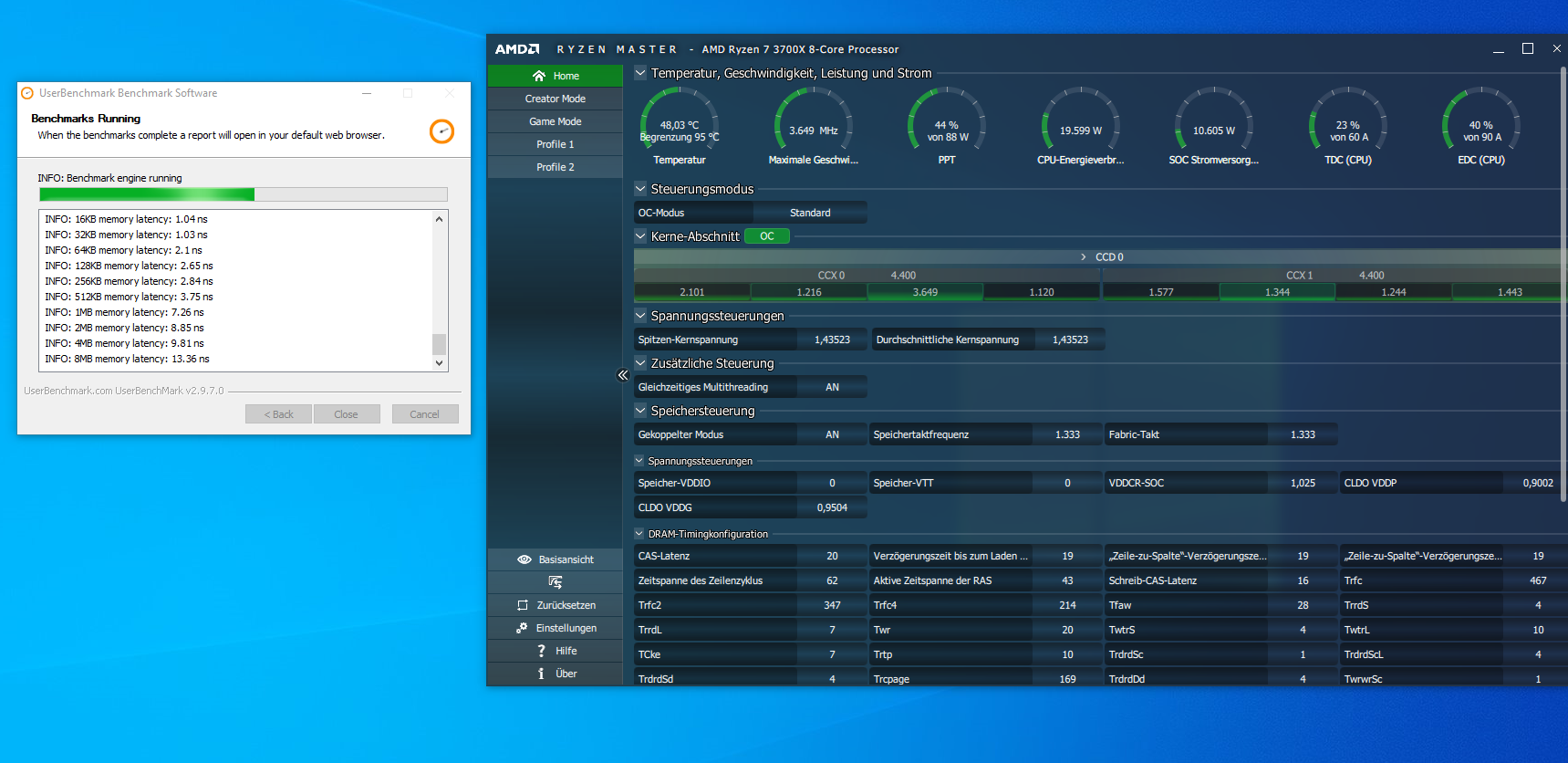Click the Trfc value 467
1568x763 pixels.
pos(1538,580)
